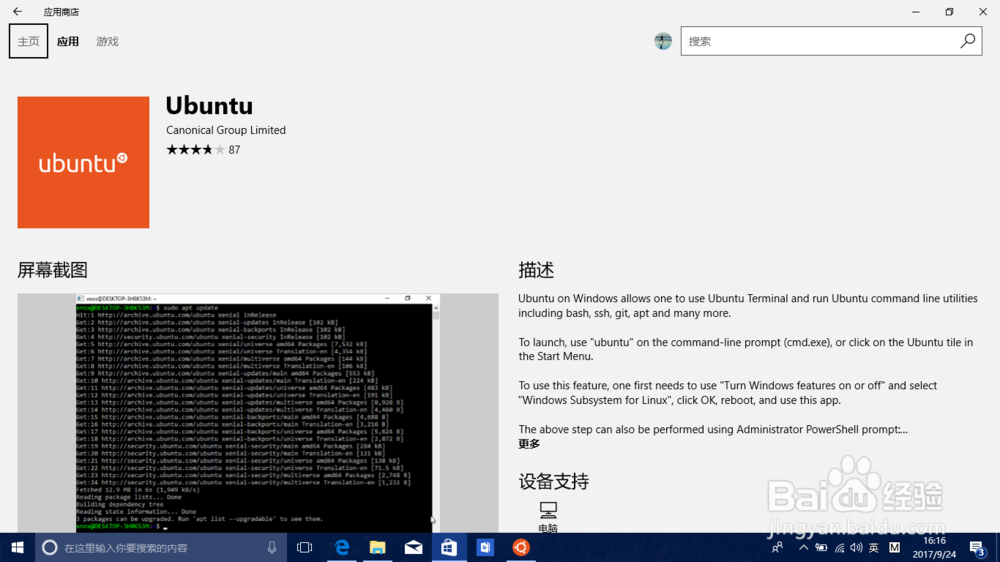Focus the Cortana taskbar search box

[x=161, y=547]
